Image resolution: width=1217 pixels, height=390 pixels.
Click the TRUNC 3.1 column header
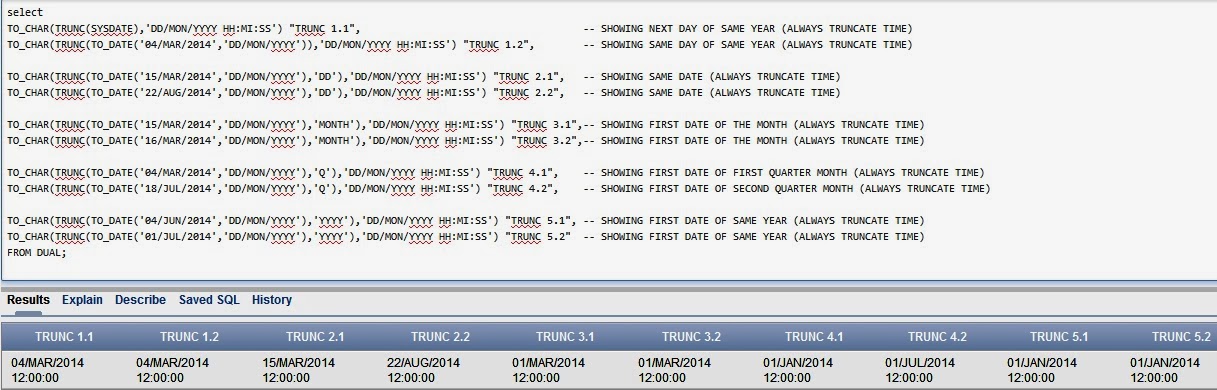[x=565, y=336]
